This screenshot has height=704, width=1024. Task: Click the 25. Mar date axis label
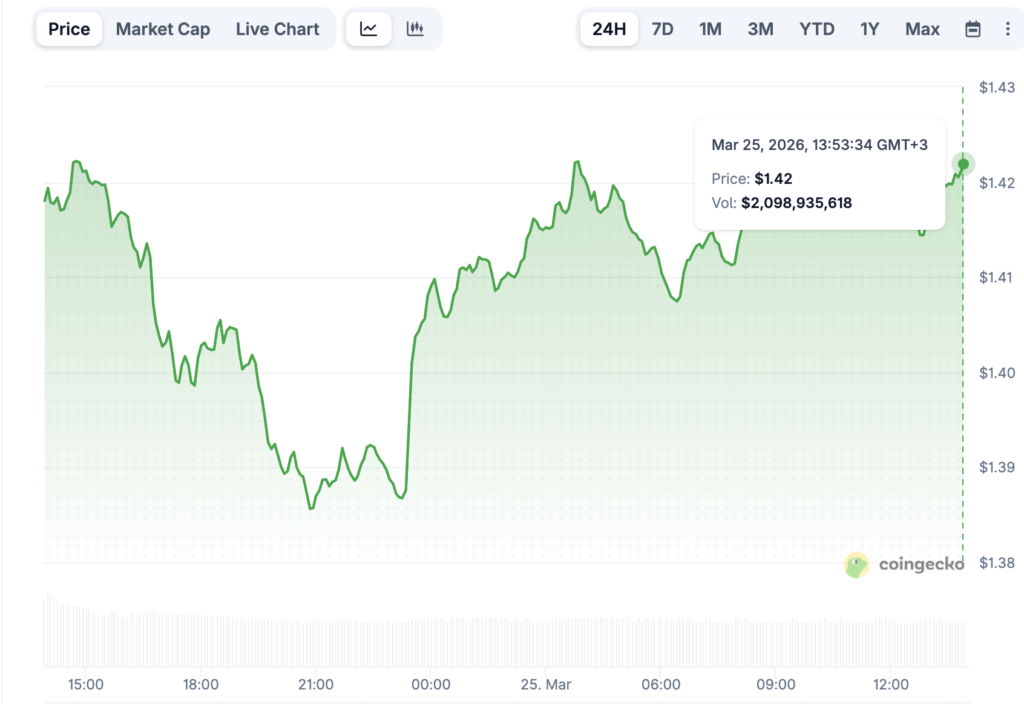point(545,685)
